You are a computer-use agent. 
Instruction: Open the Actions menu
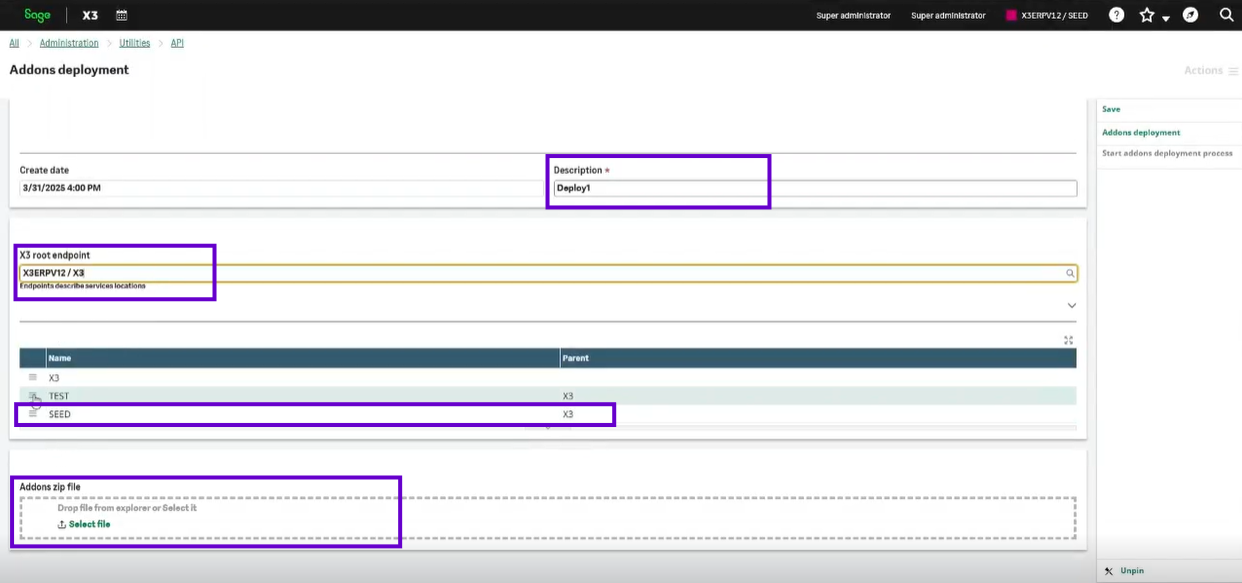click(1210, 70)
